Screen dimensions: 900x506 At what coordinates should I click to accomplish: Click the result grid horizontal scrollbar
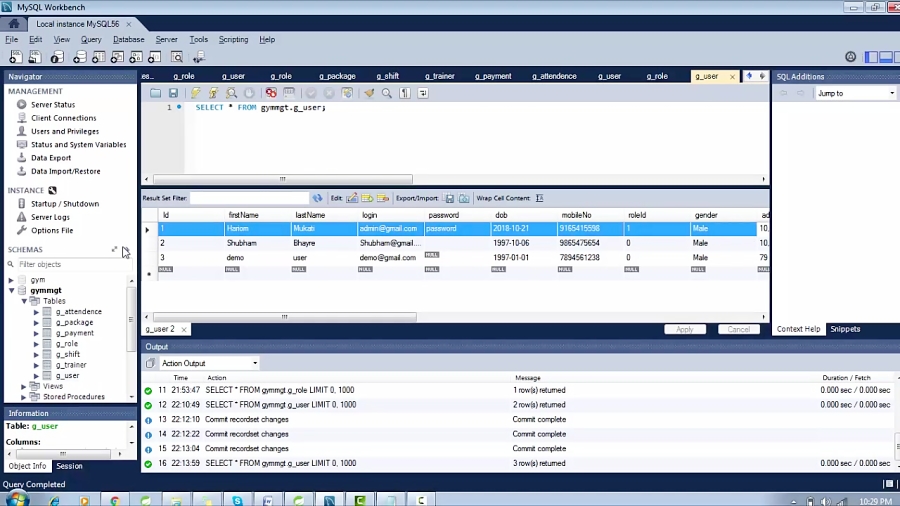click(285, 317)
